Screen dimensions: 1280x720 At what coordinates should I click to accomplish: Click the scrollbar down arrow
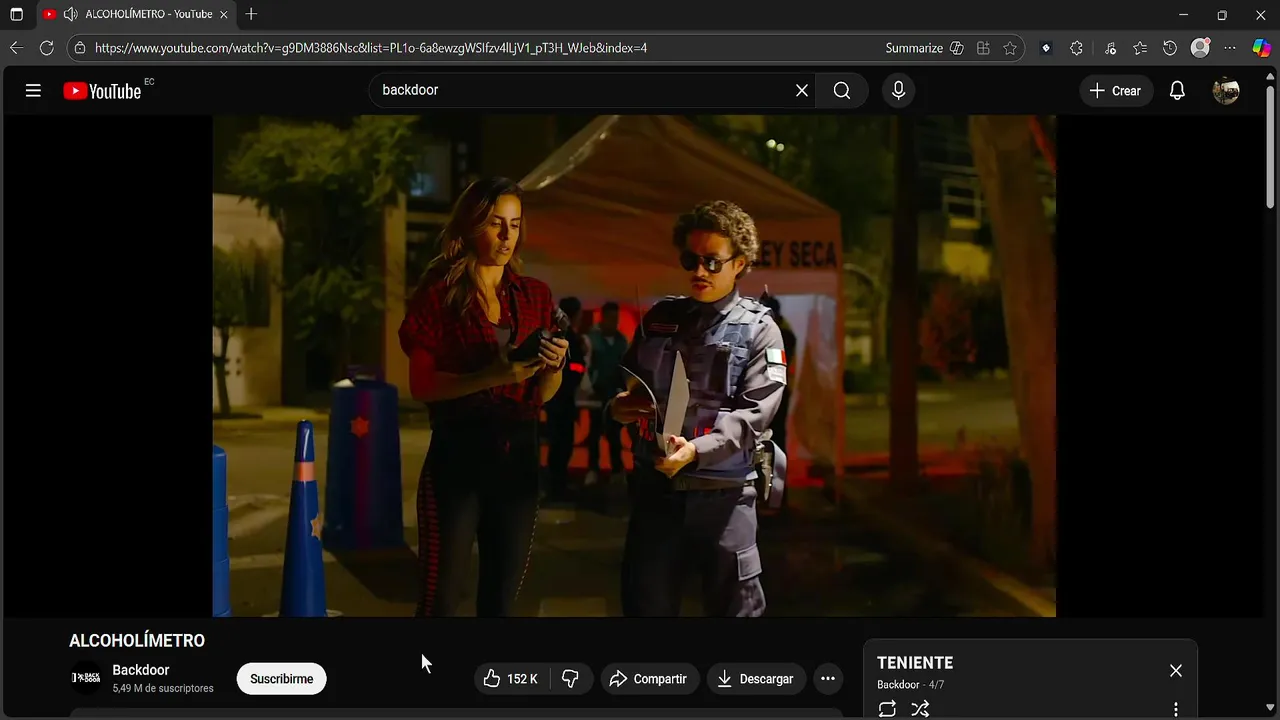click(1270, 709)
